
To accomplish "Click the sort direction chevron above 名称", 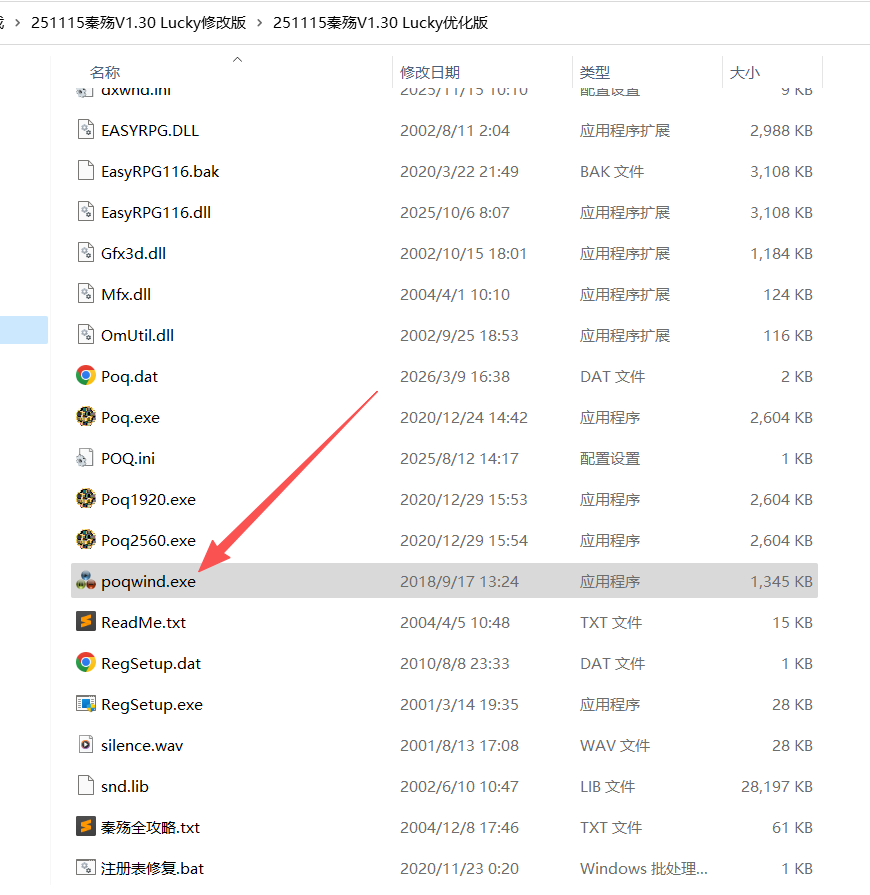I will (x=237, y=59).
